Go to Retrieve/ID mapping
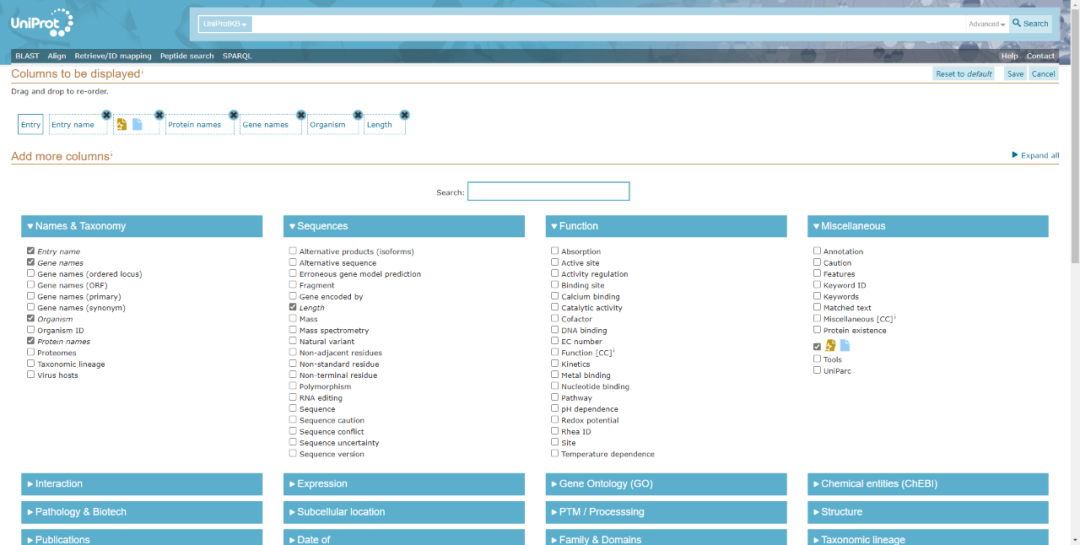Screen dimensions: 1080x545 click(113, 56)
